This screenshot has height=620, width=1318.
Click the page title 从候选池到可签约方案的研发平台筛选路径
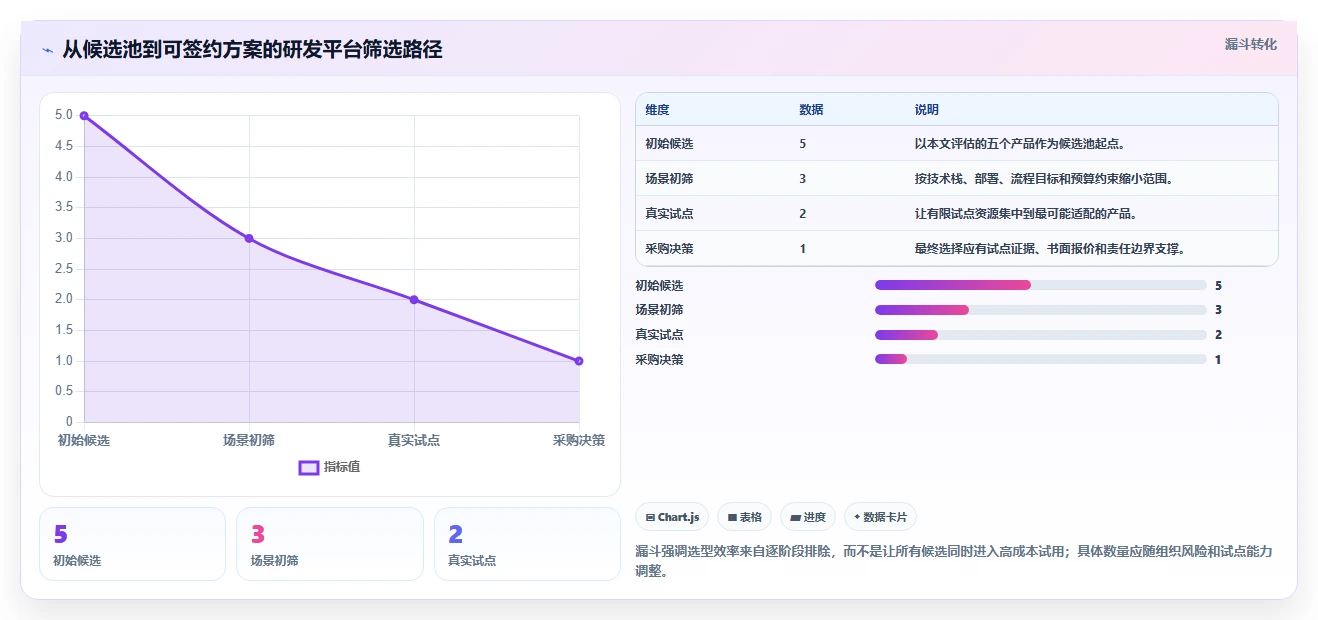pyautogui.click(x=252, y=49)
